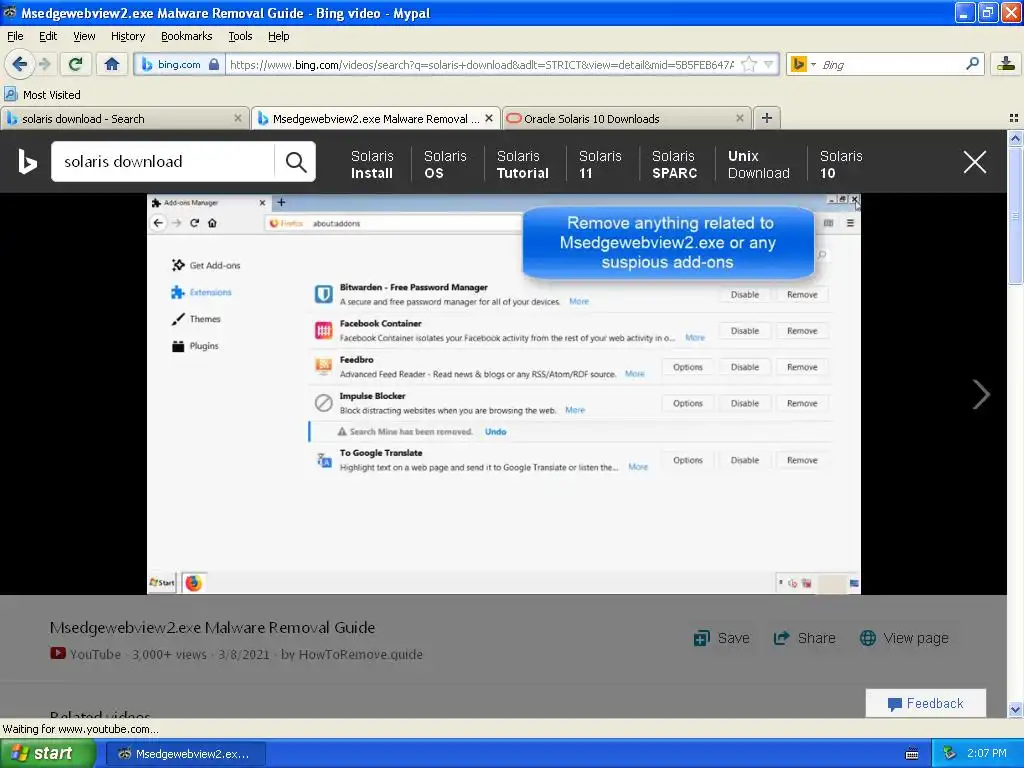
Task: Select the Solaris Tutorial suggestion
Action: [523, 165]
